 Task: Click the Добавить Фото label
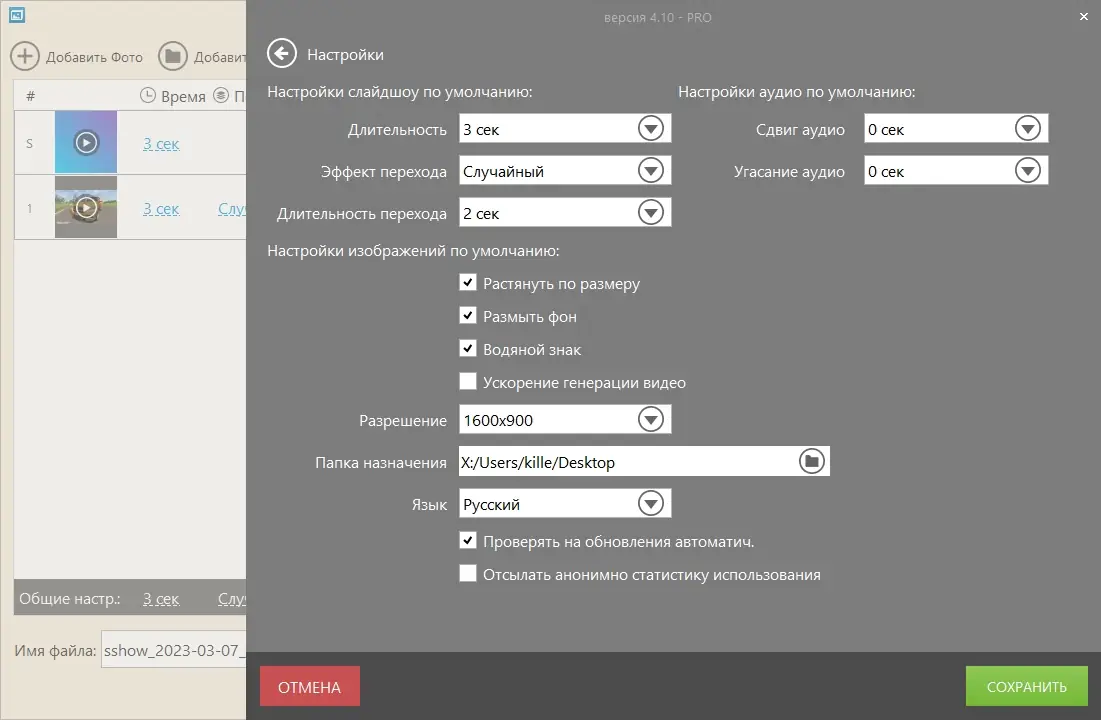(x=94, y=57)
